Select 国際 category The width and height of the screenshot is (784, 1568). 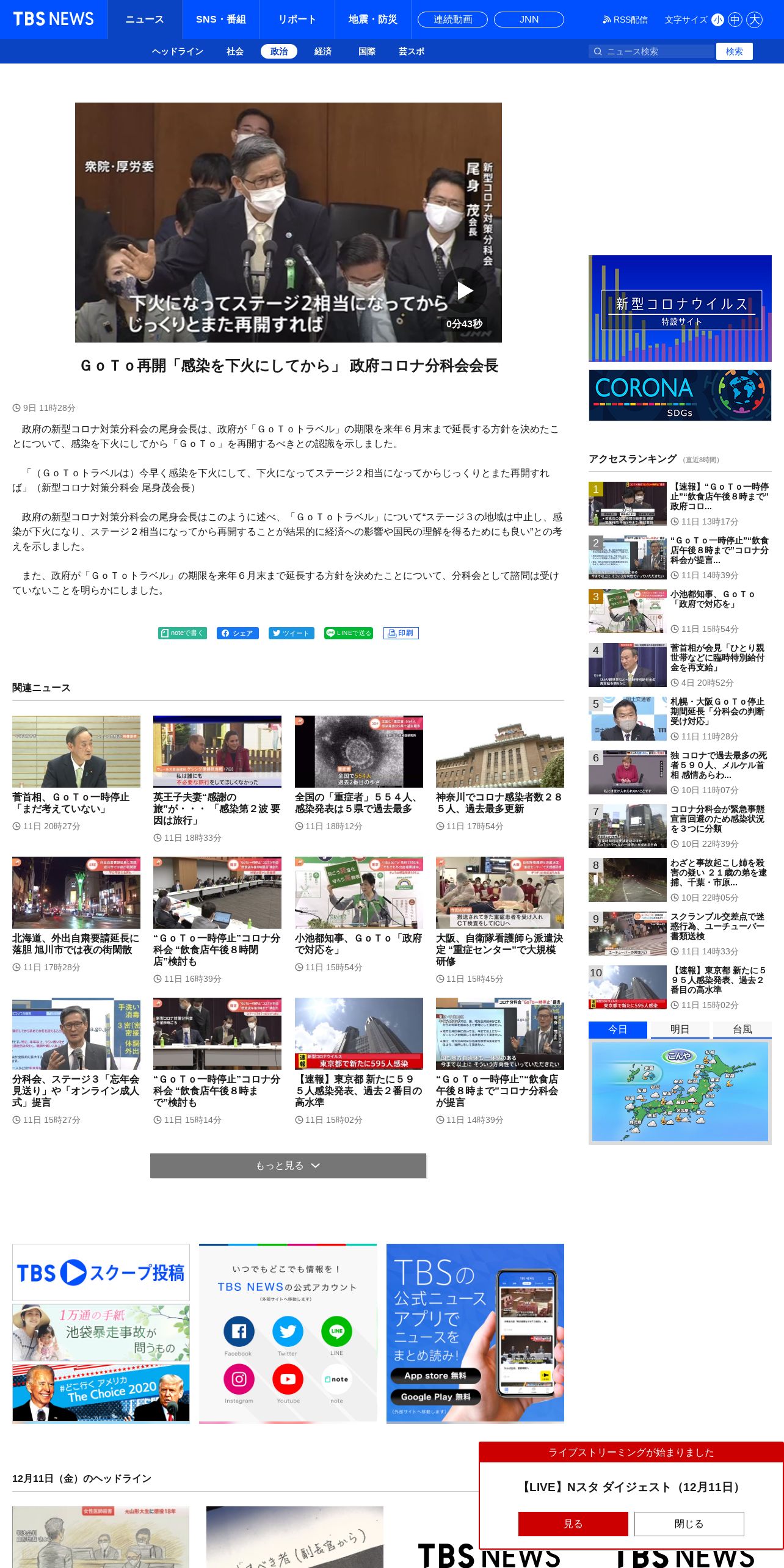point(367,51)
